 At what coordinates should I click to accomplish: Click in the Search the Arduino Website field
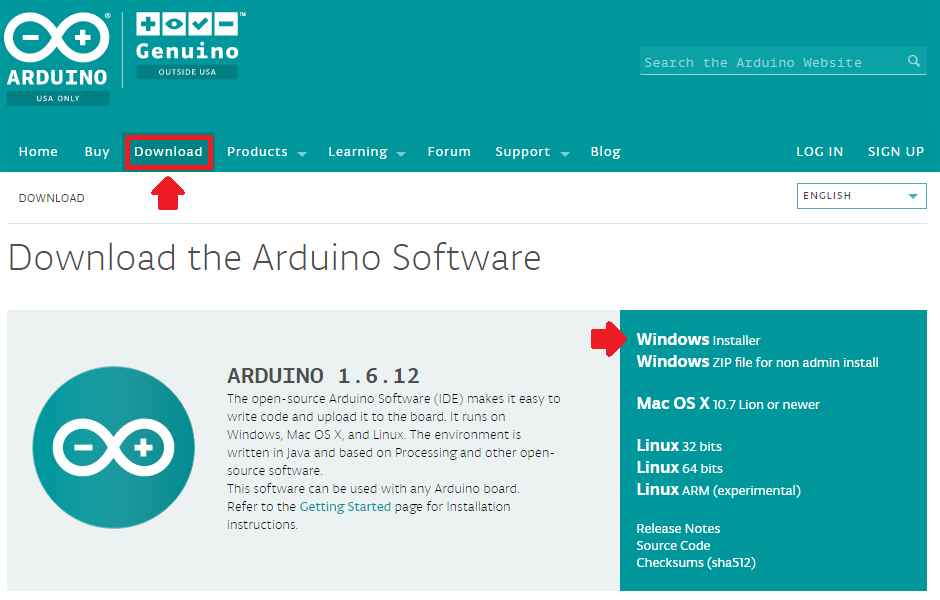(770, 62)
